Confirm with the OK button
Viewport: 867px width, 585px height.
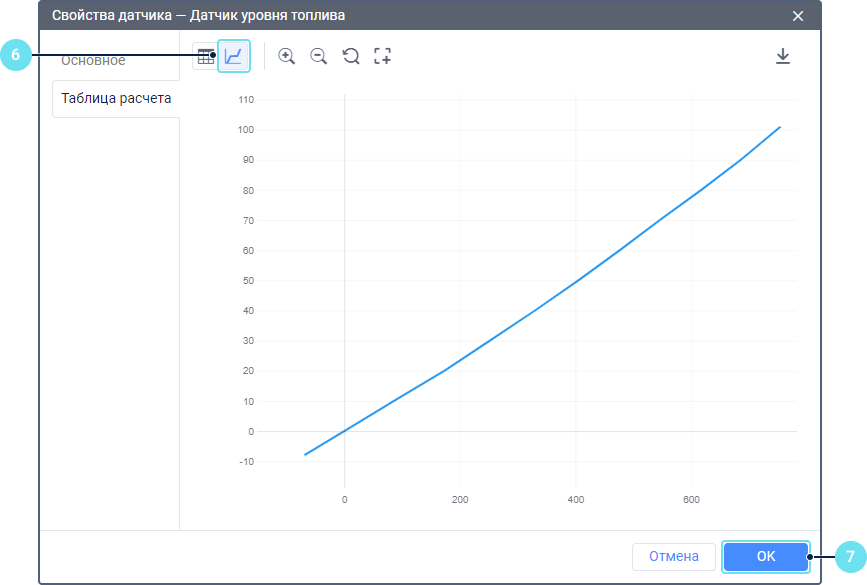(x=766, y=556)
